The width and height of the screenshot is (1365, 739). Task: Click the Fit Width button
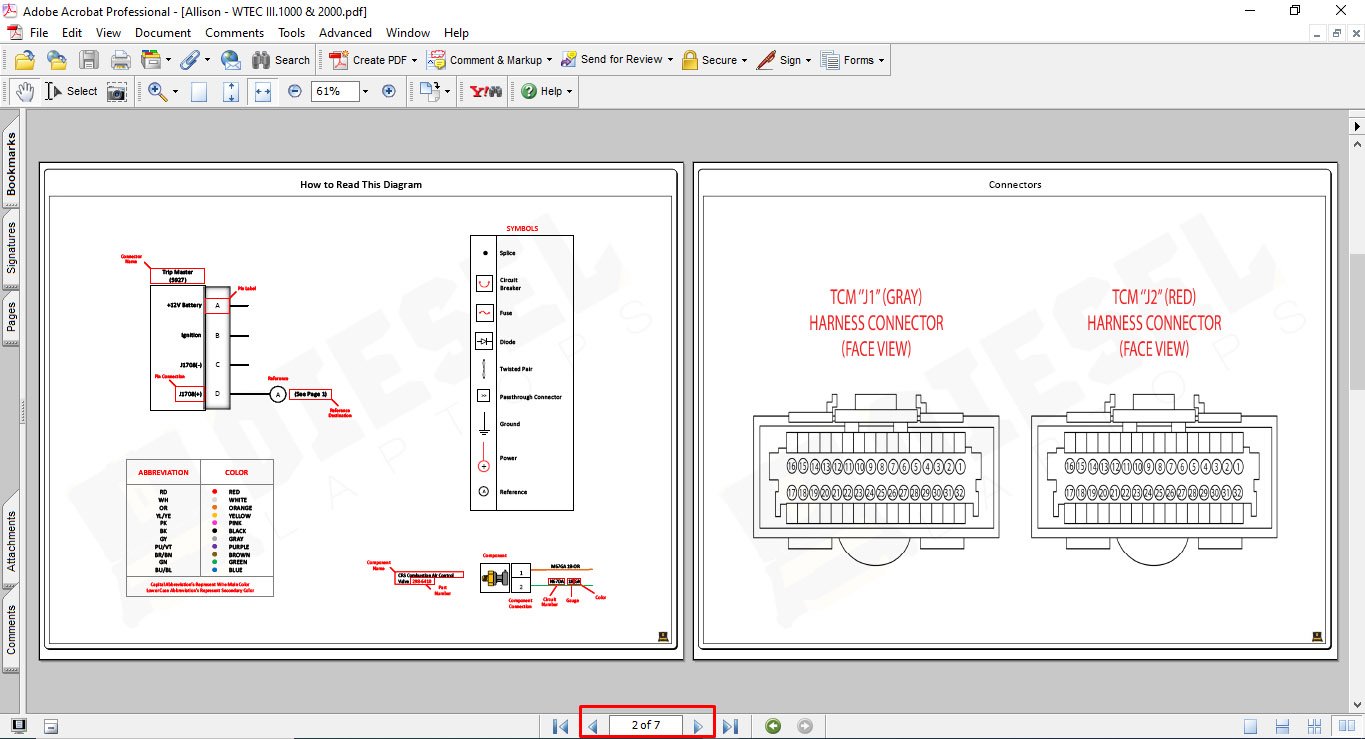263,91
